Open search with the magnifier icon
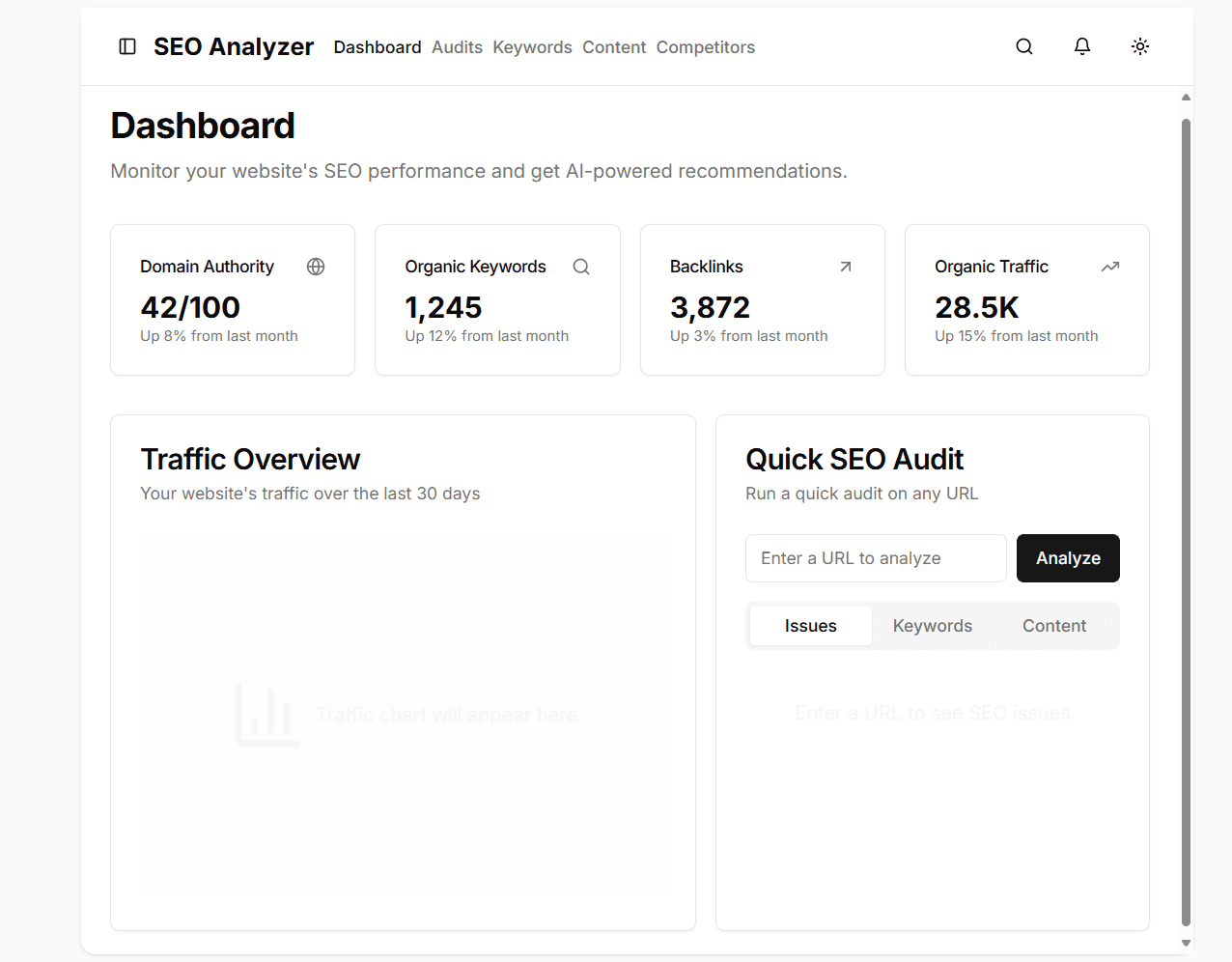 click(x=1024, y=46)
